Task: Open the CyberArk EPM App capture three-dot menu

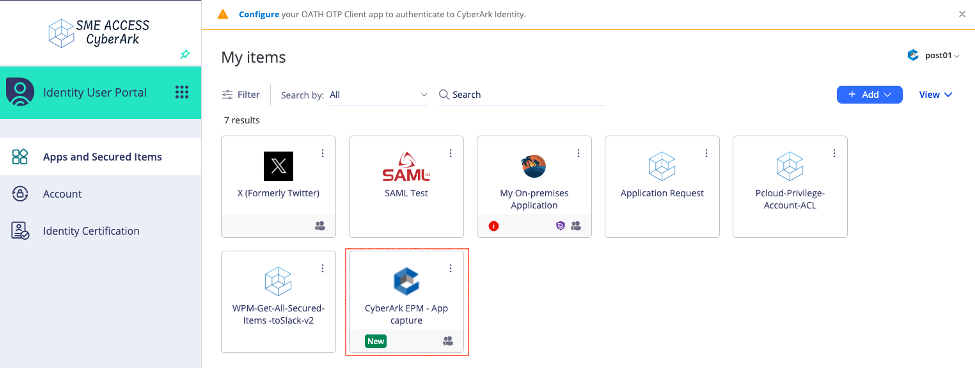Action: coord(451,268)
